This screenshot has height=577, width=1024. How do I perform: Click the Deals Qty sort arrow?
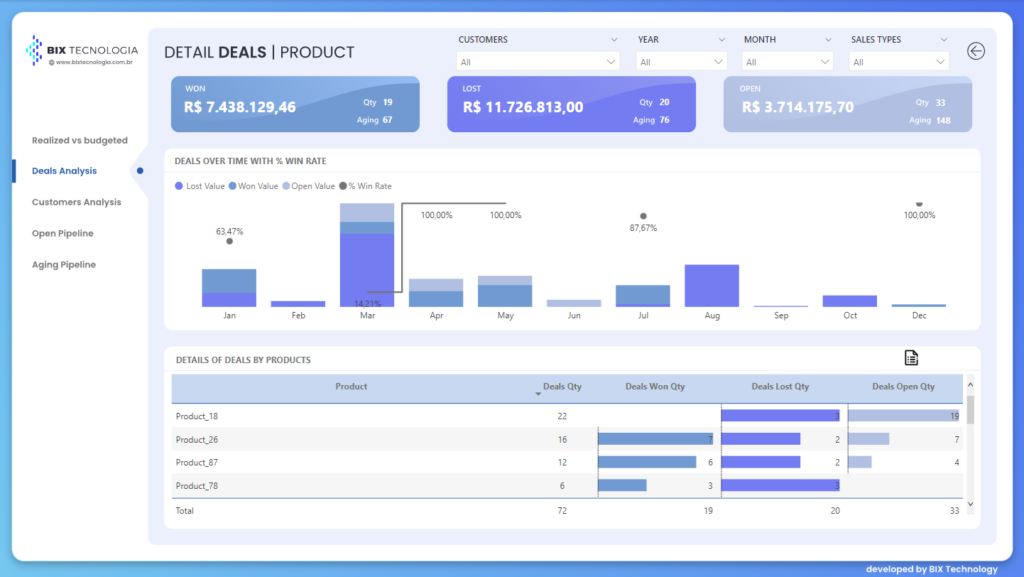coord(539,395)
